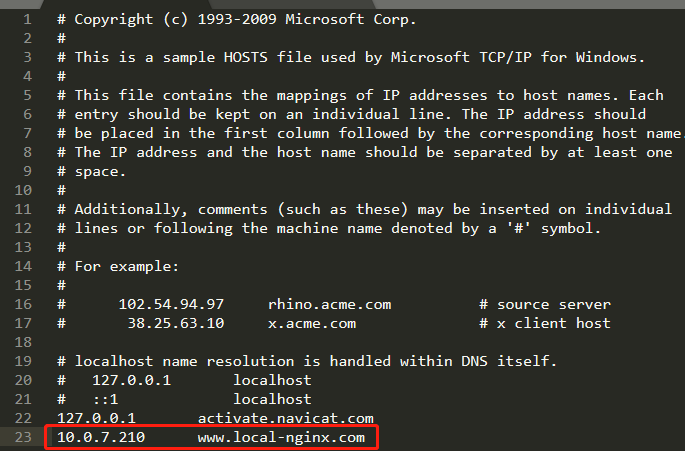
Task: Click on the www.local-nginx.com hostname
Action: point(289,437)
